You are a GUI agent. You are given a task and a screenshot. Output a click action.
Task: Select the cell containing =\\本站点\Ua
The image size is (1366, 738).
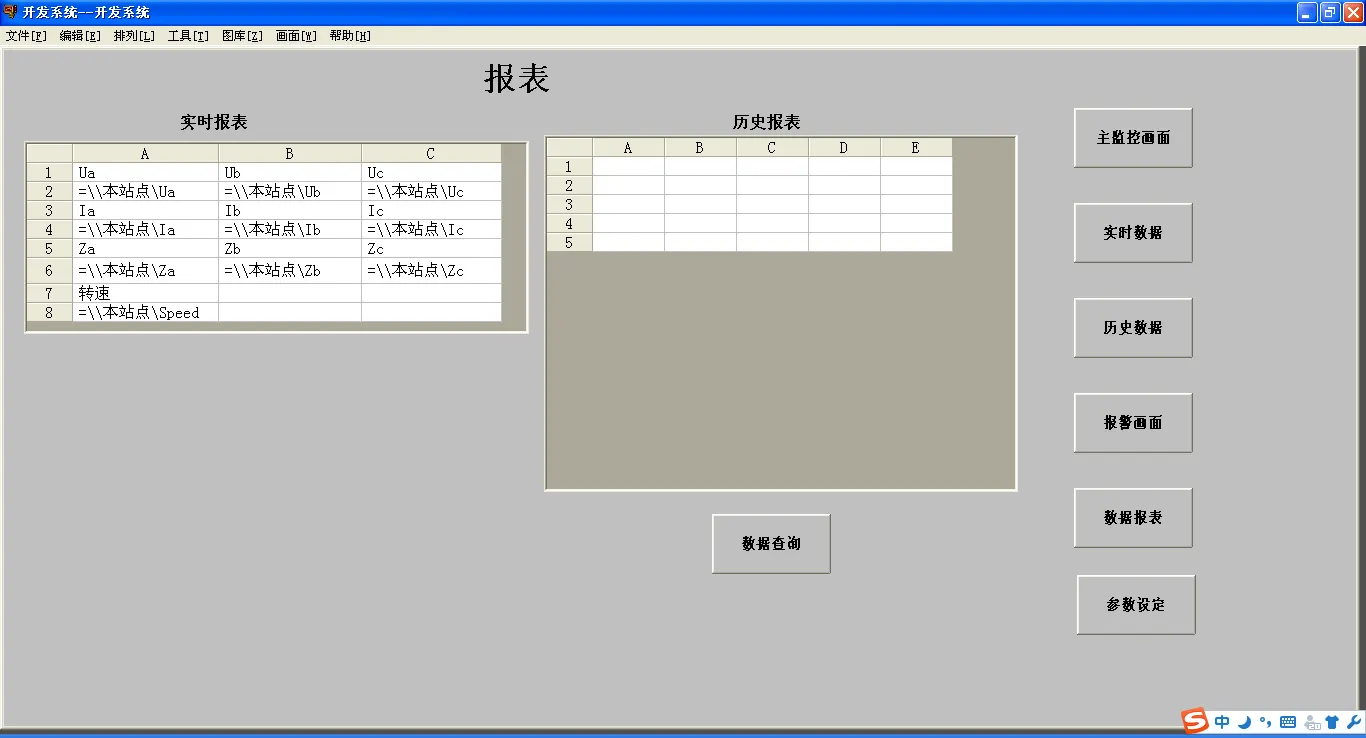tap(144, 191)
